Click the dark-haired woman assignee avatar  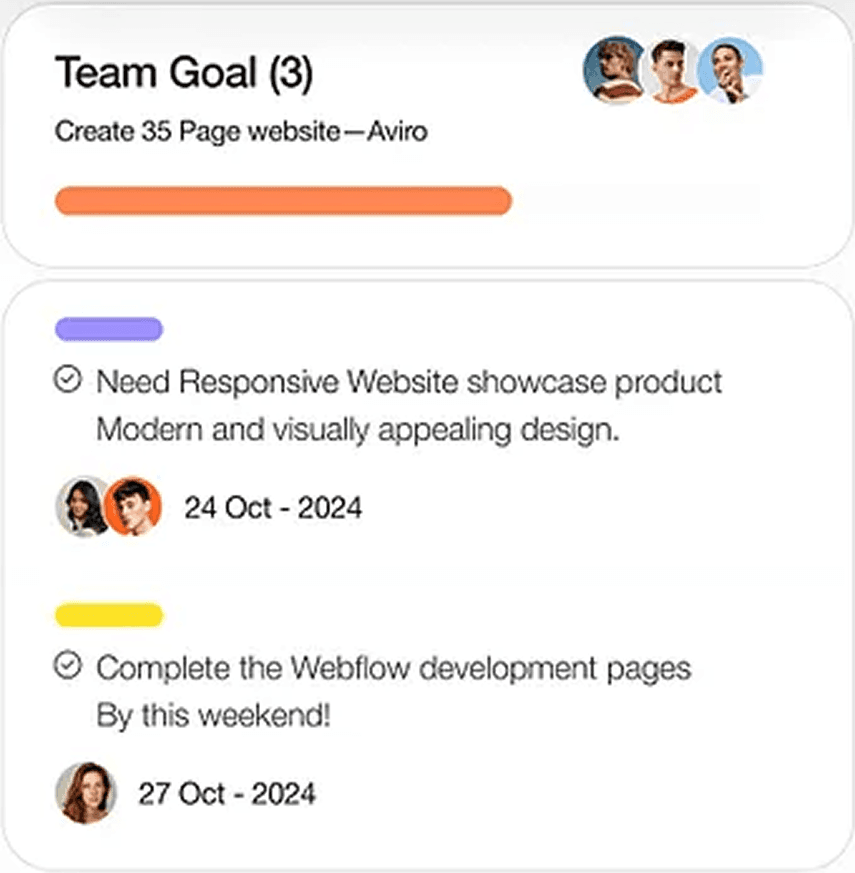[x=82, y=506]
